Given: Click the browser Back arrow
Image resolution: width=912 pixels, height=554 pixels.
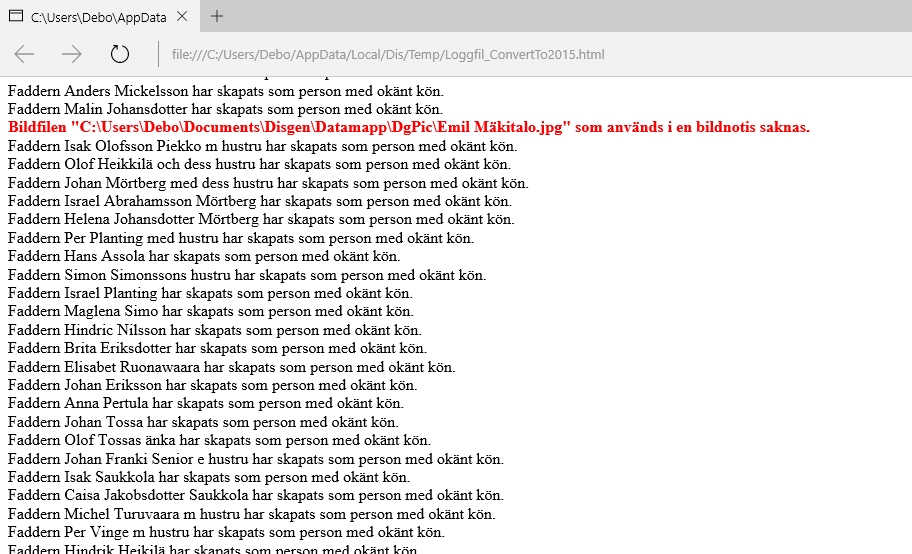Looking at the screenshot, I should coord(24,54).
